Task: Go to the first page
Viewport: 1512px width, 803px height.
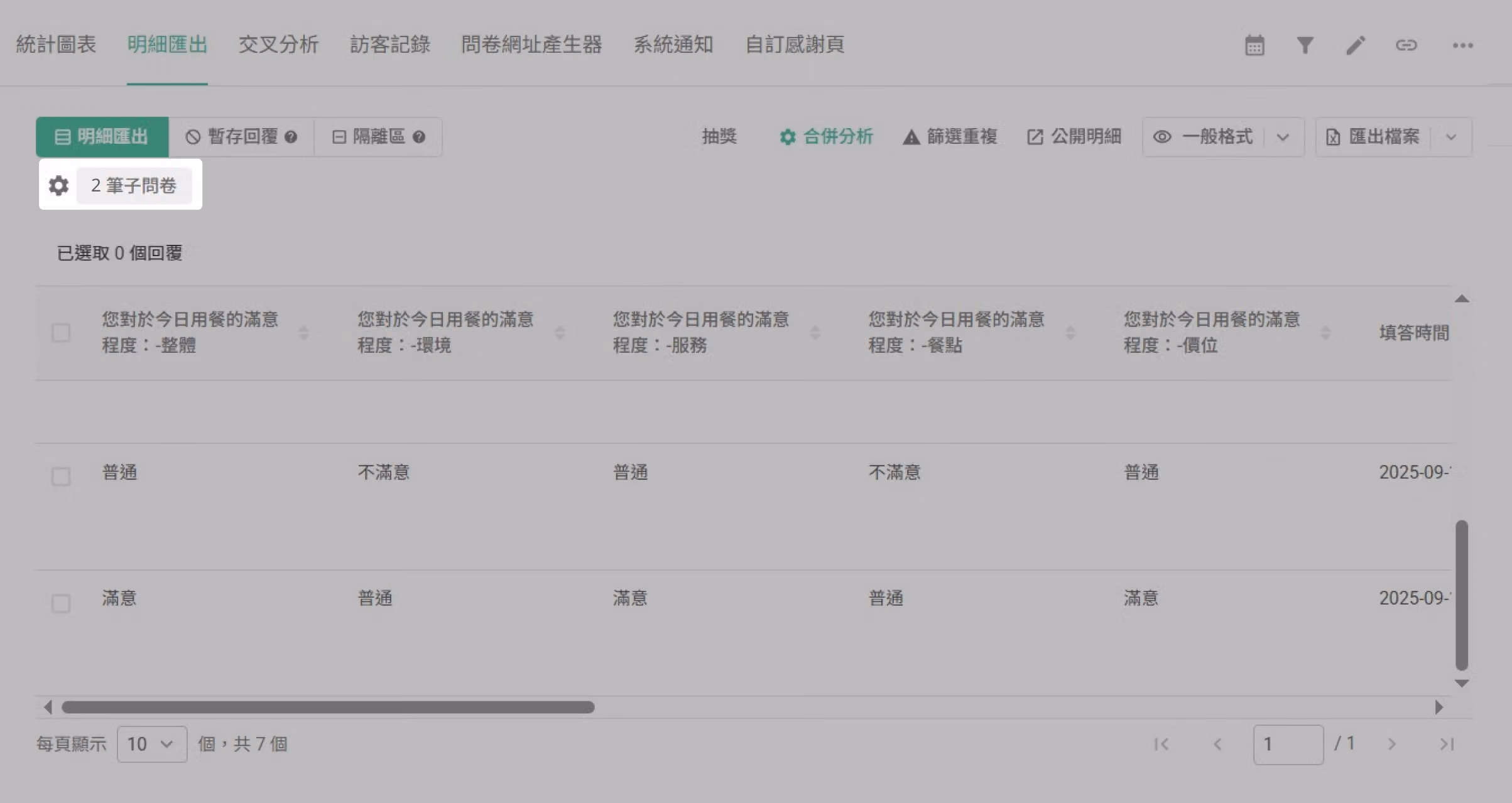Action: [1161, 744]
